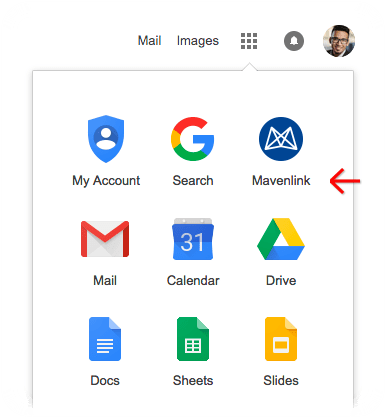
Task: Open the green Sheets icon
Action: (x=193, y=339)
